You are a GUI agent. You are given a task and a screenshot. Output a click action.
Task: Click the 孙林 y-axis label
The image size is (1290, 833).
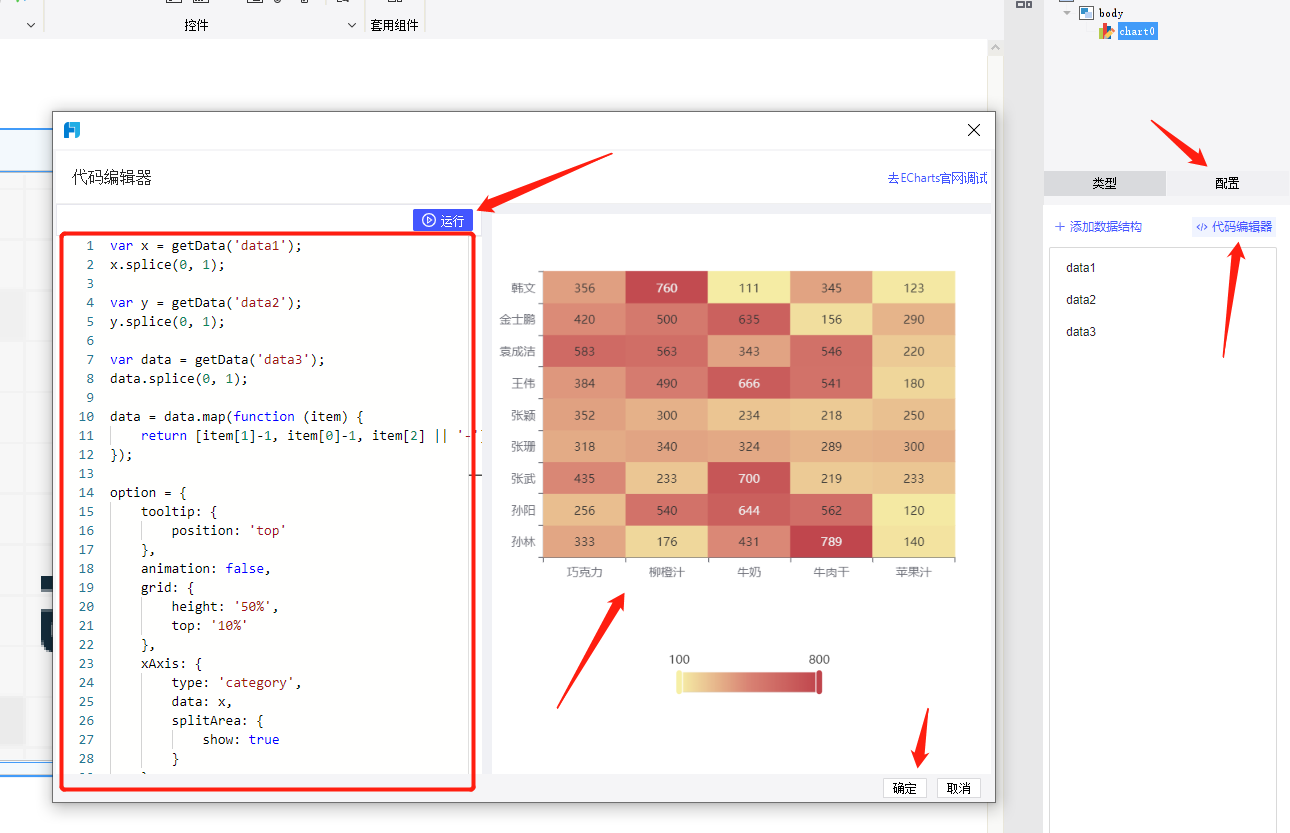pos(523,542)
